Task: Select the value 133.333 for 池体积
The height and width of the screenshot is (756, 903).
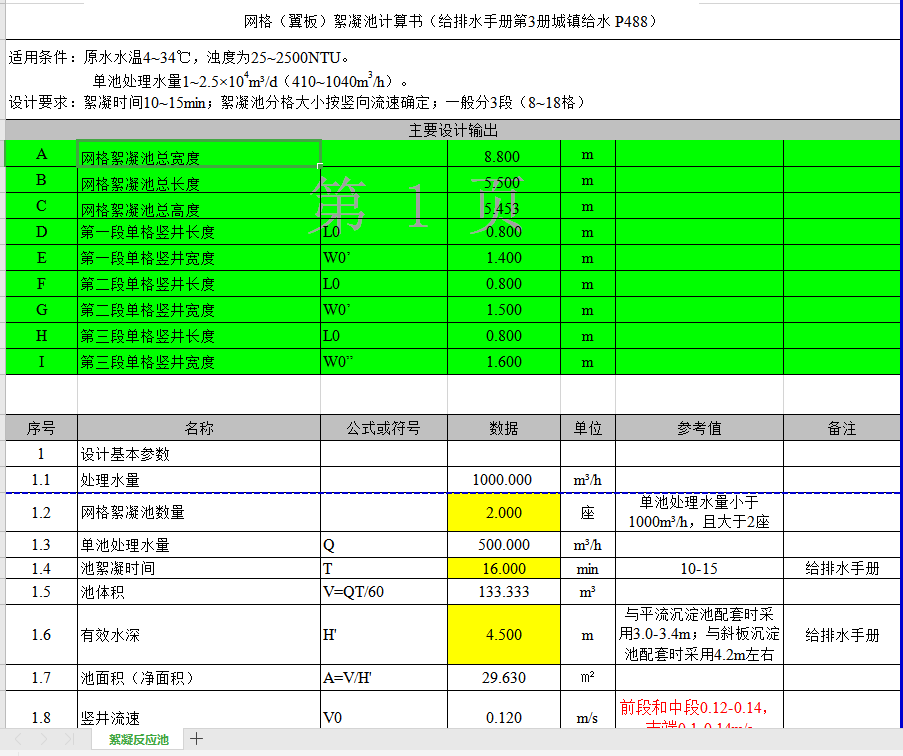Action: (503, 592)
